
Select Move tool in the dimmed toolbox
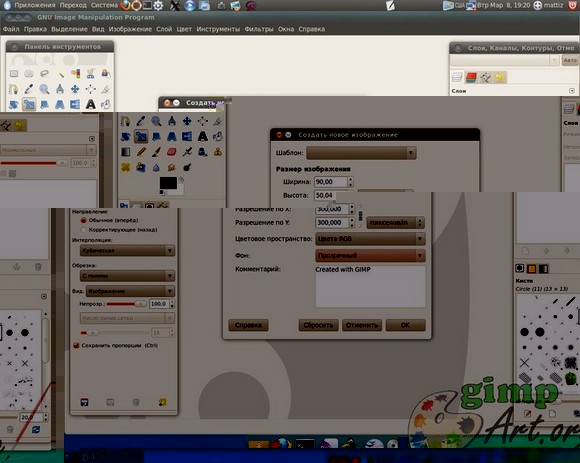coord(187,121)
